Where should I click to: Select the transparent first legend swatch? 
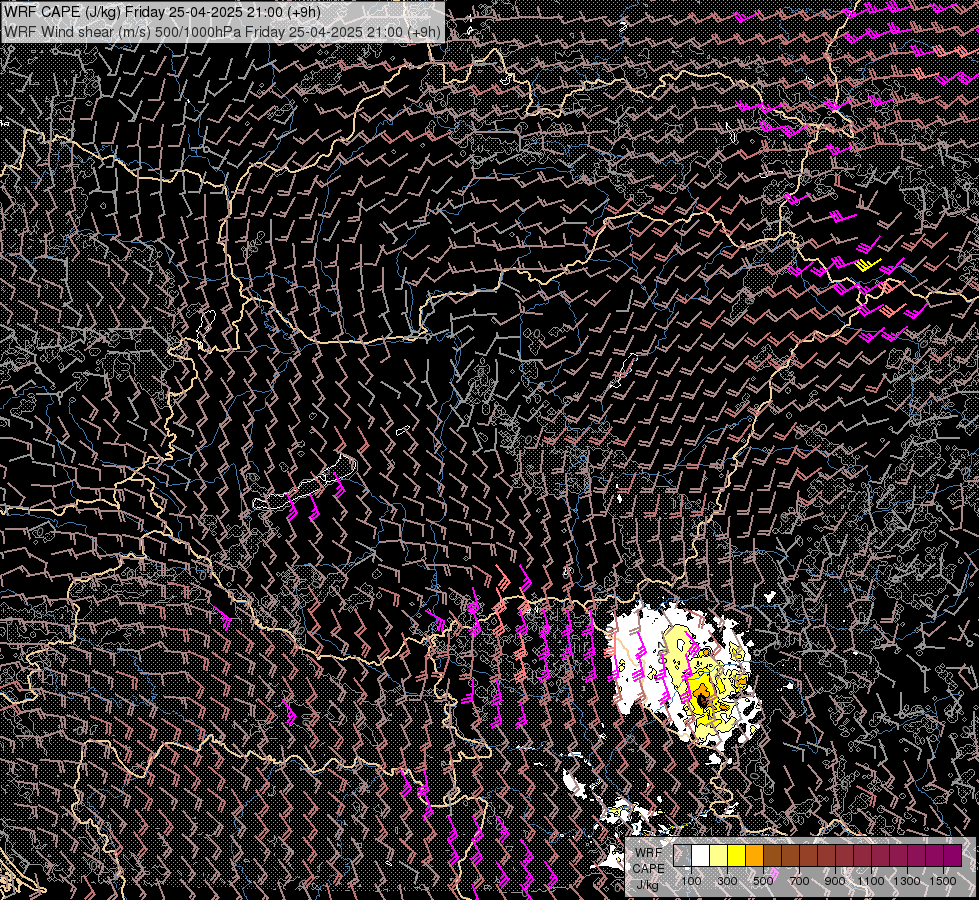coord(682,856)
